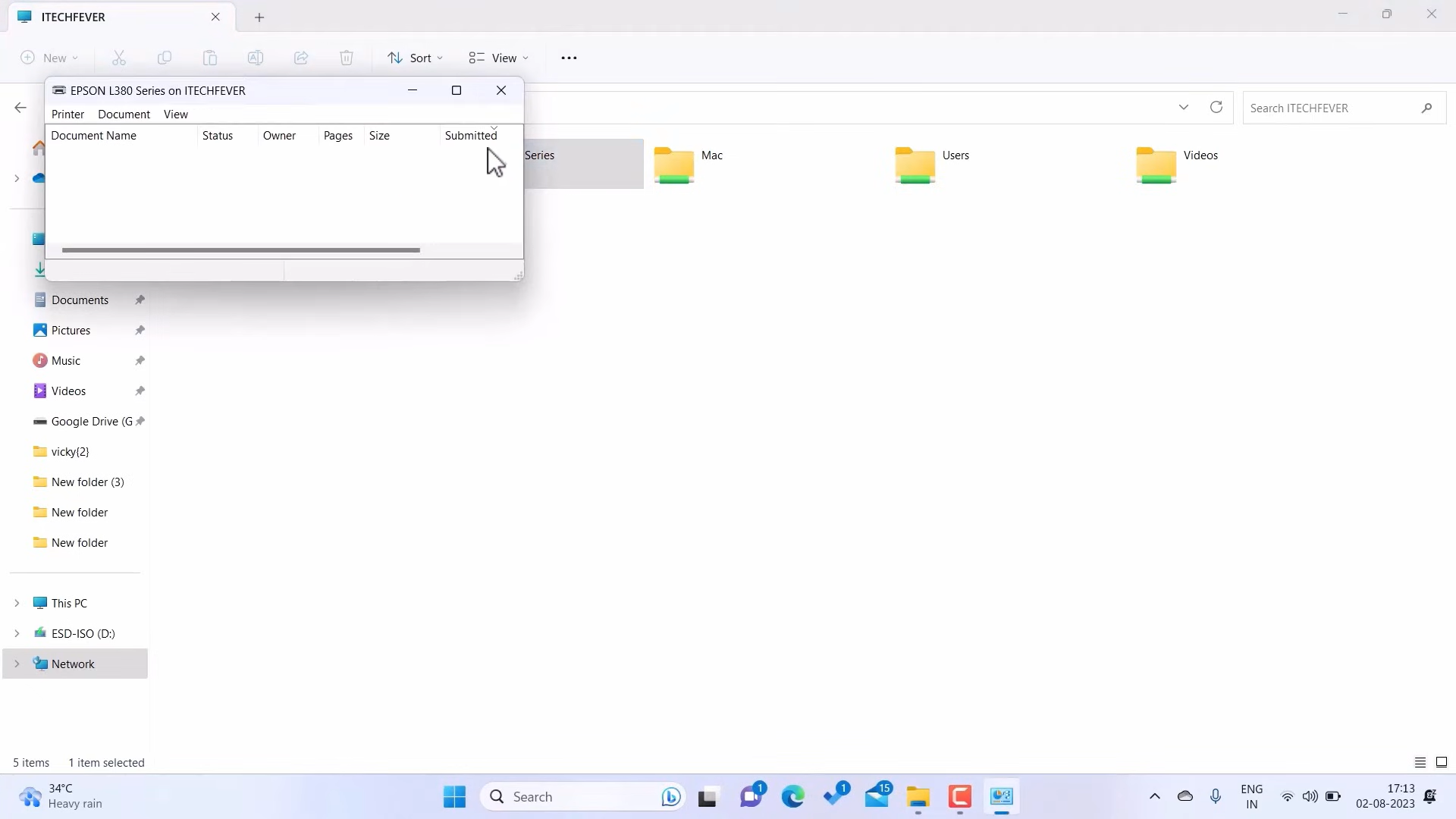Open the New dropdown in Explorer

point(49,58)
